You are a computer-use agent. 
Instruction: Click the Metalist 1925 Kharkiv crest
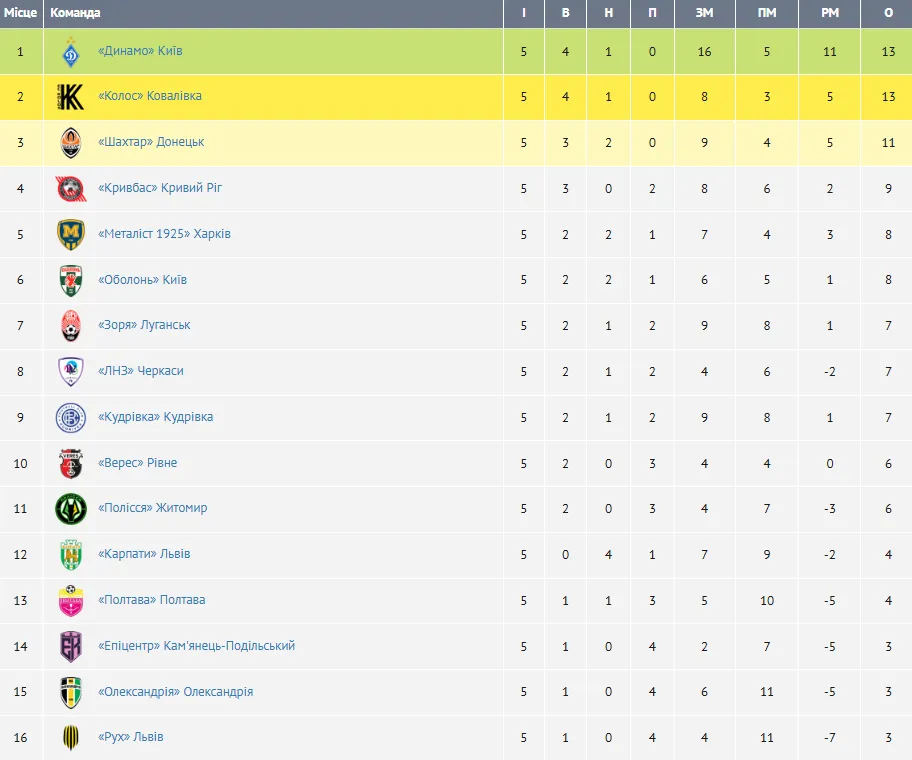71,234
